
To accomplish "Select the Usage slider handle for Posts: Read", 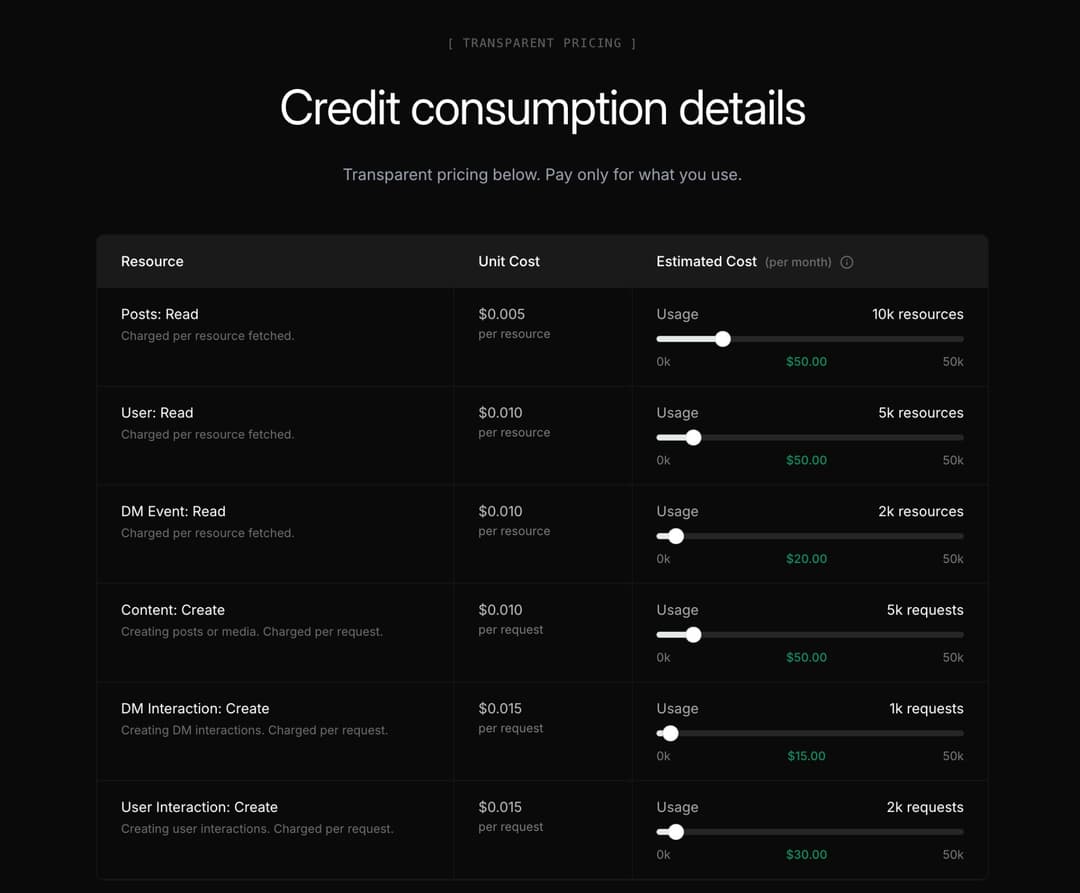I will (x=723, y=339).
